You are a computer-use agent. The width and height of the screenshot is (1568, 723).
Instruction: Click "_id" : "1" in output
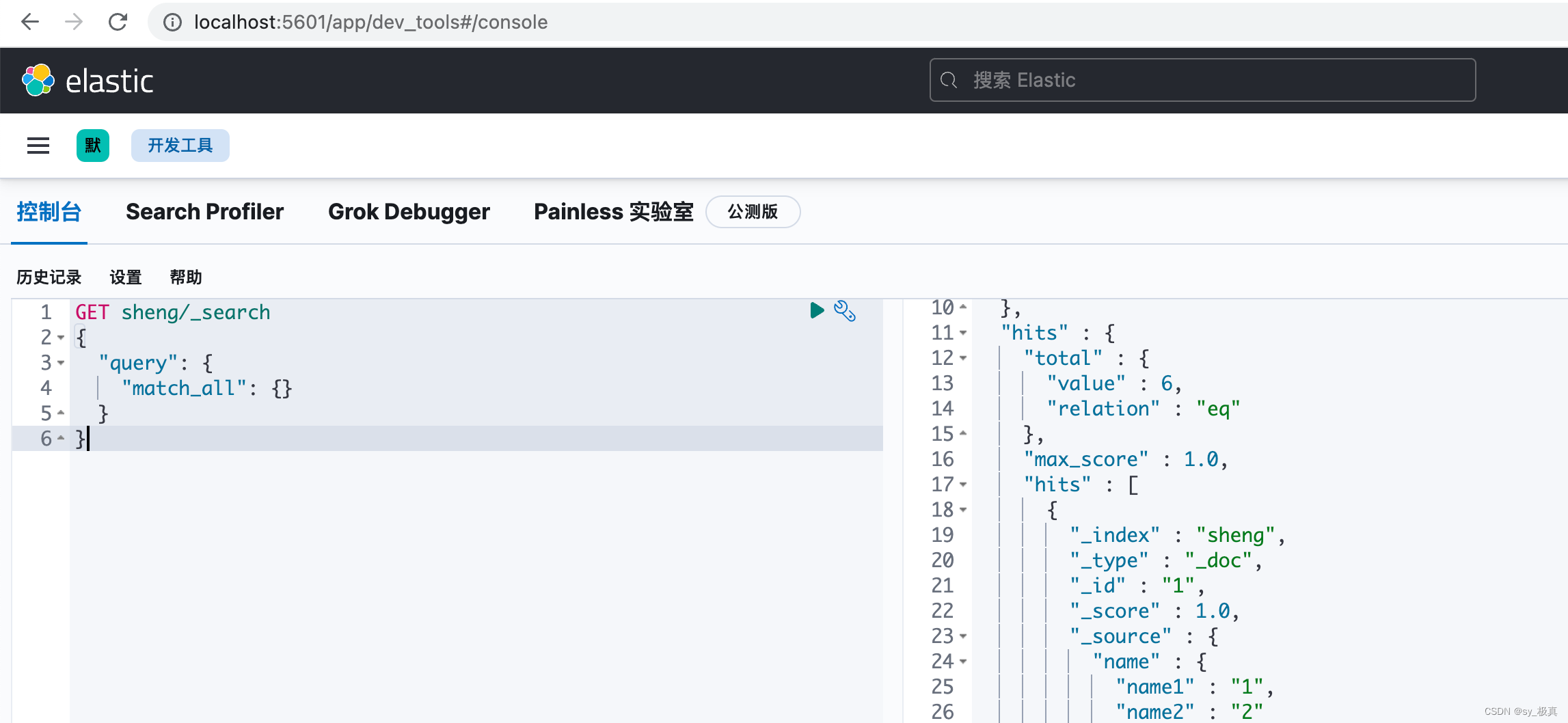pyautogui.click(x=1137, y=586)
